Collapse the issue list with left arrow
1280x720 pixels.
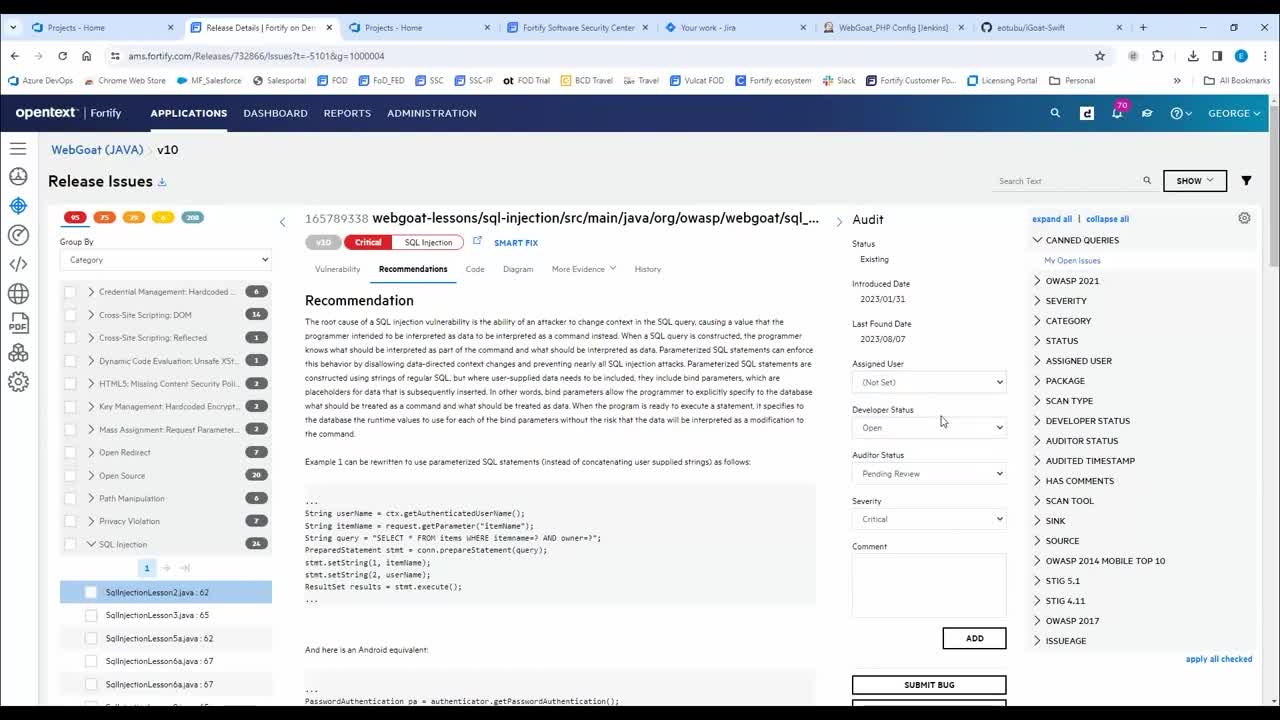point(282,222)
